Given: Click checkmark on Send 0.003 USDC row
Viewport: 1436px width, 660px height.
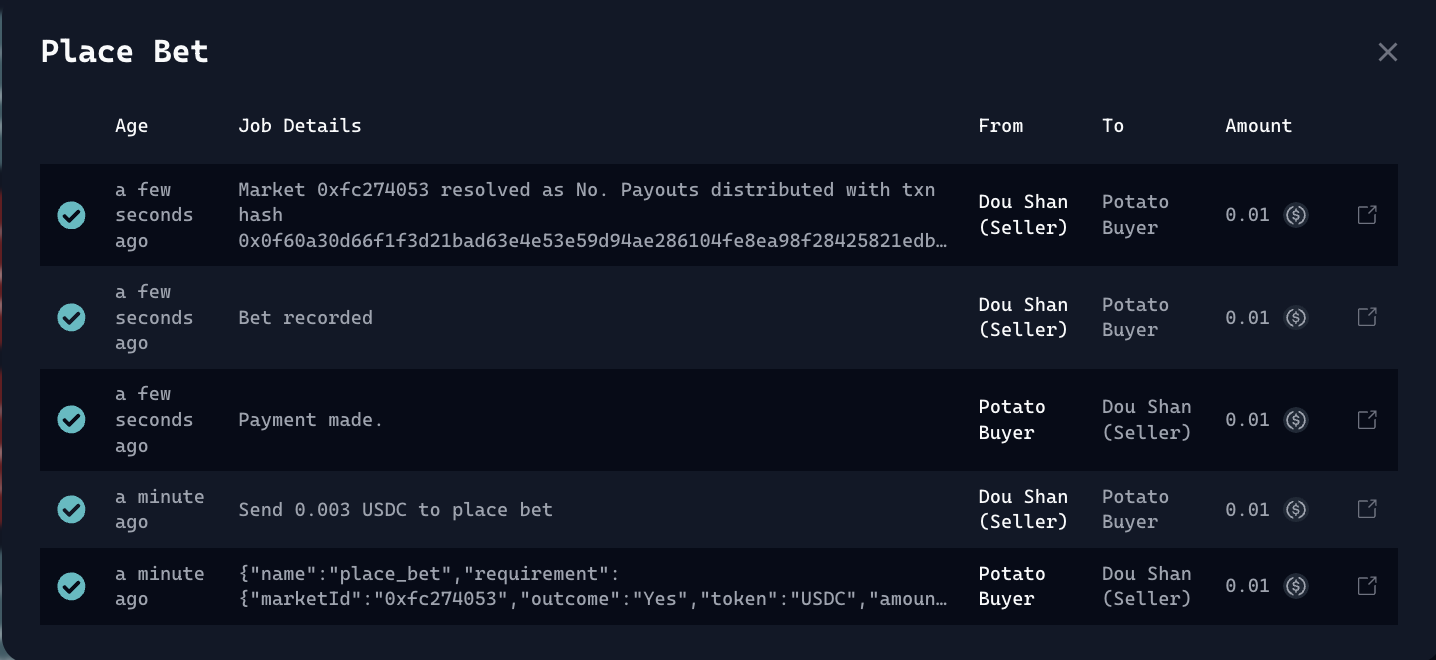Looking at the screenshot, I should pos(71,509).
